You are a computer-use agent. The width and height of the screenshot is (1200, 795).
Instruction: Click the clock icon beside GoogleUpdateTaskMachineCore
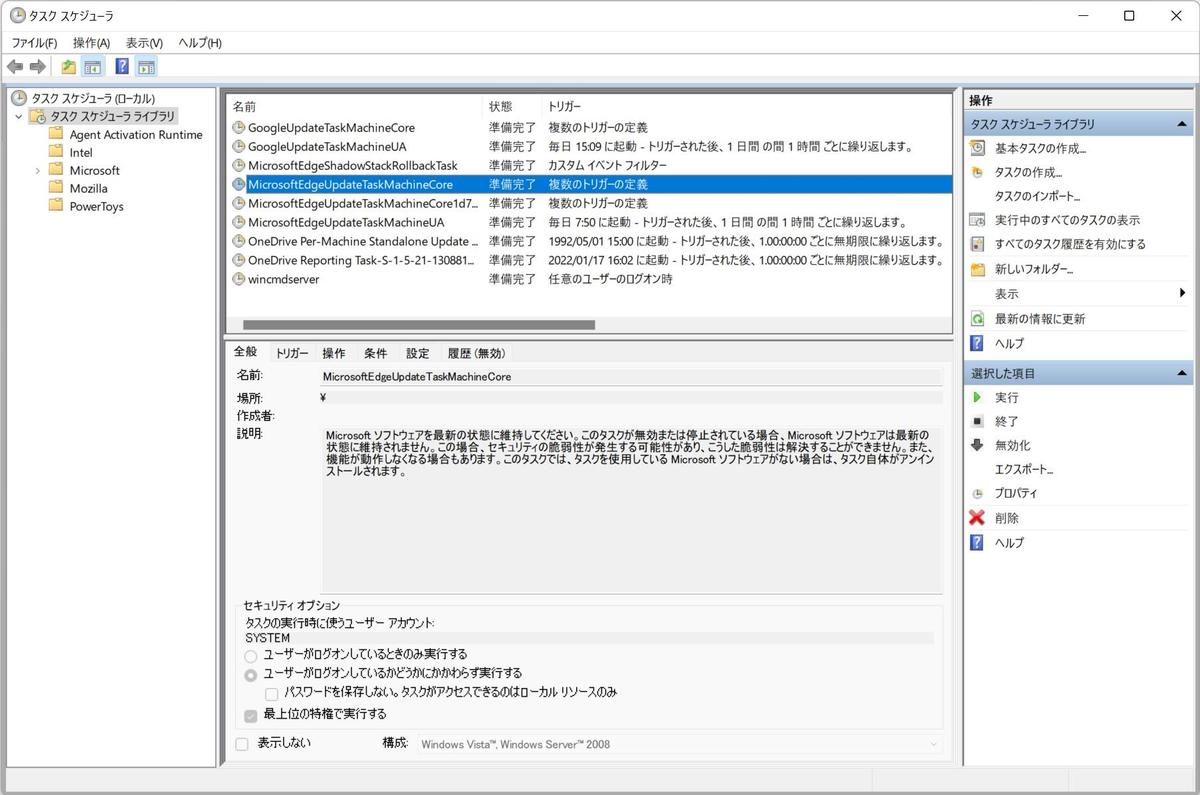click(238, 128)
